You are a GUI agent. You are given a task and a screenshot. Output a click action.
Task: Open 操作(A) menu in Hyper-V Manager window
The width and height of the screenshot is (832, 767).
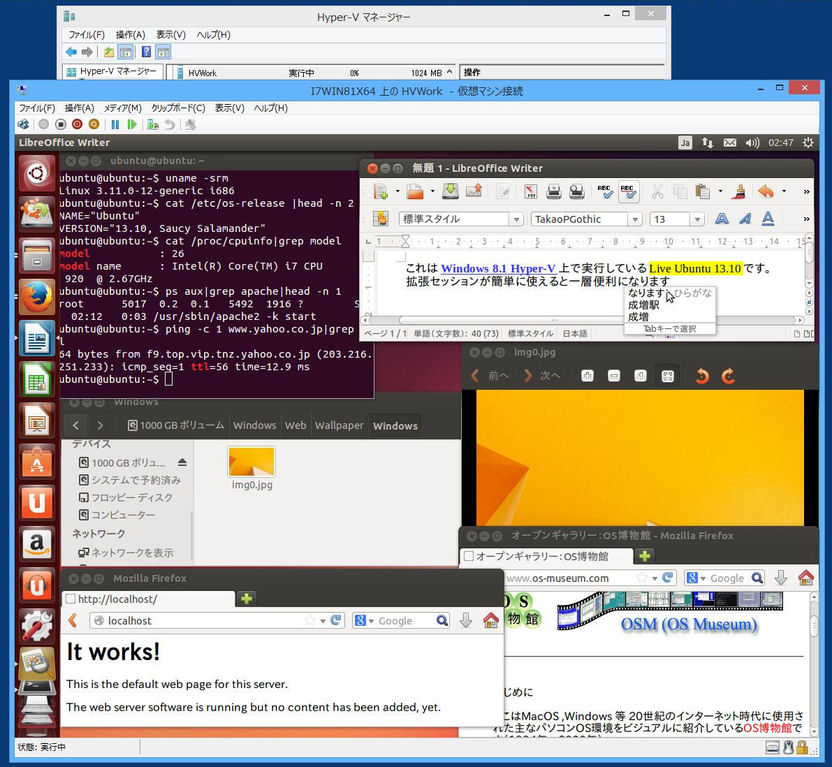pos(131,34)
